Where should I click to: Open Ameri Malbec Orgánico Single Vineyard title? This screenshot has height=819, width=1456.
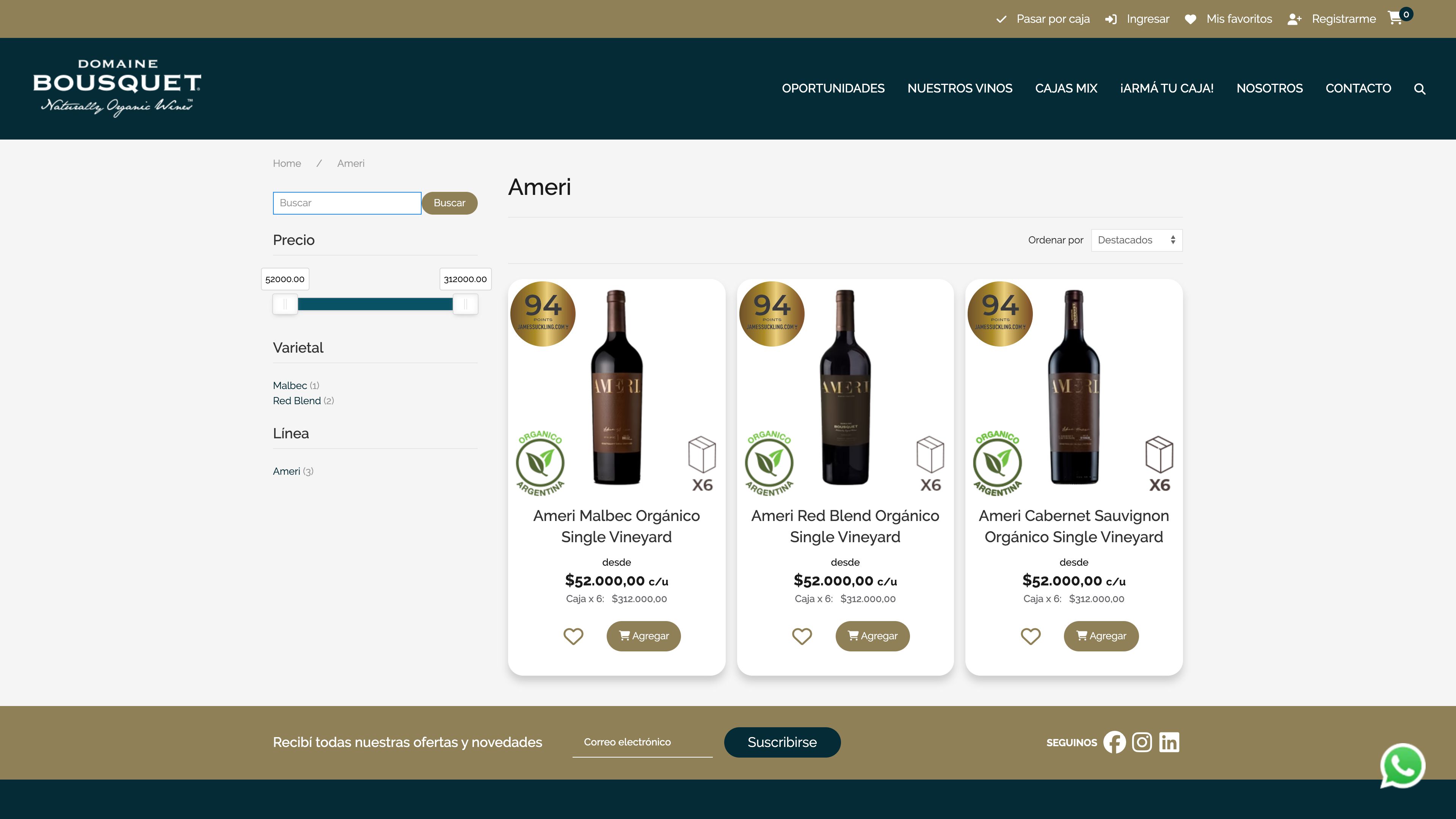(617, 526)
